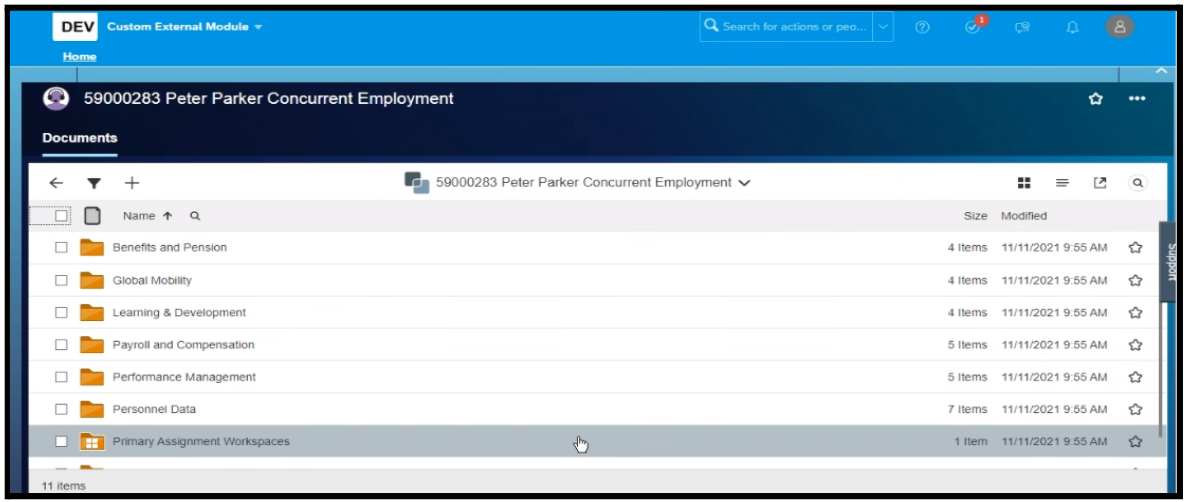This screenshot has width=1187, height=502.
Task: Click the plus icon to add item
Action: tap(132, 183)
